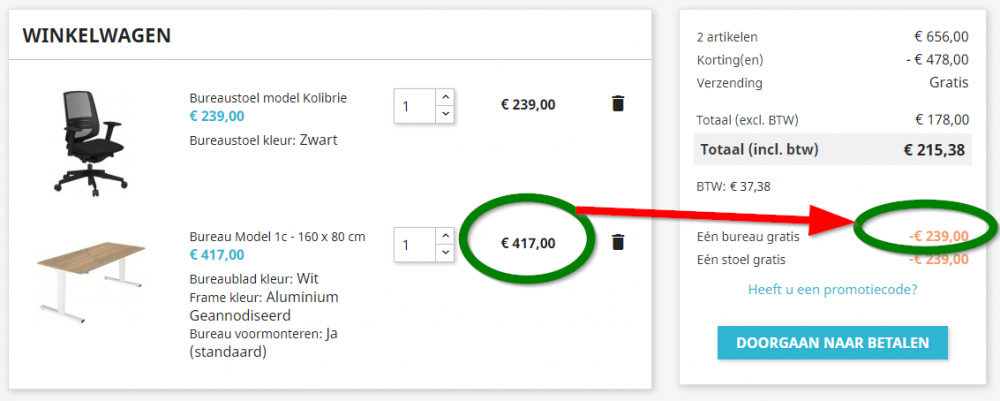Click the blue € 239,00 chair unit price
Image resolution: width=1000 pixels, height=401 pixels.
[217, 116]
